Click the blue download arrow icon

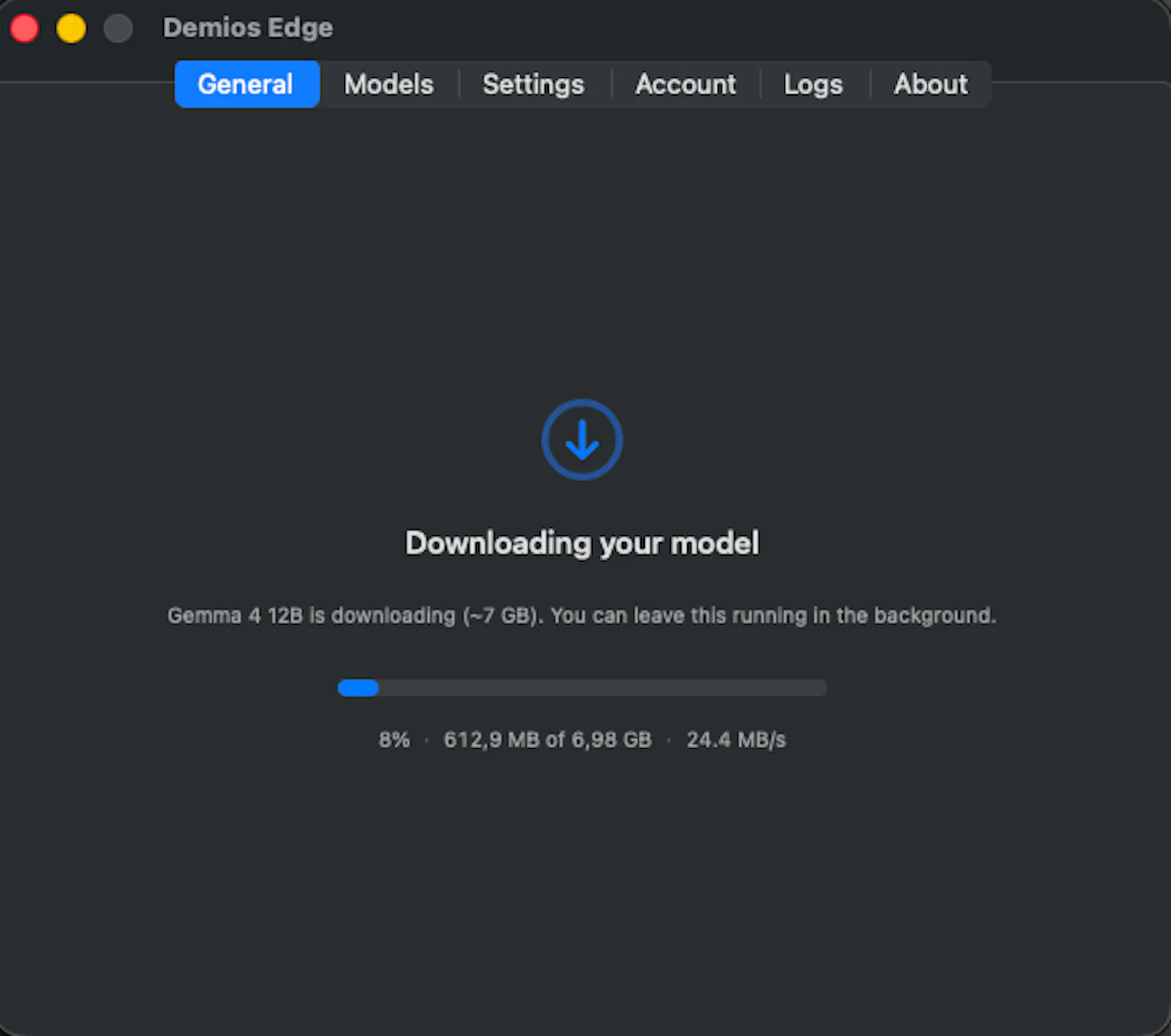tap(582, 440)
